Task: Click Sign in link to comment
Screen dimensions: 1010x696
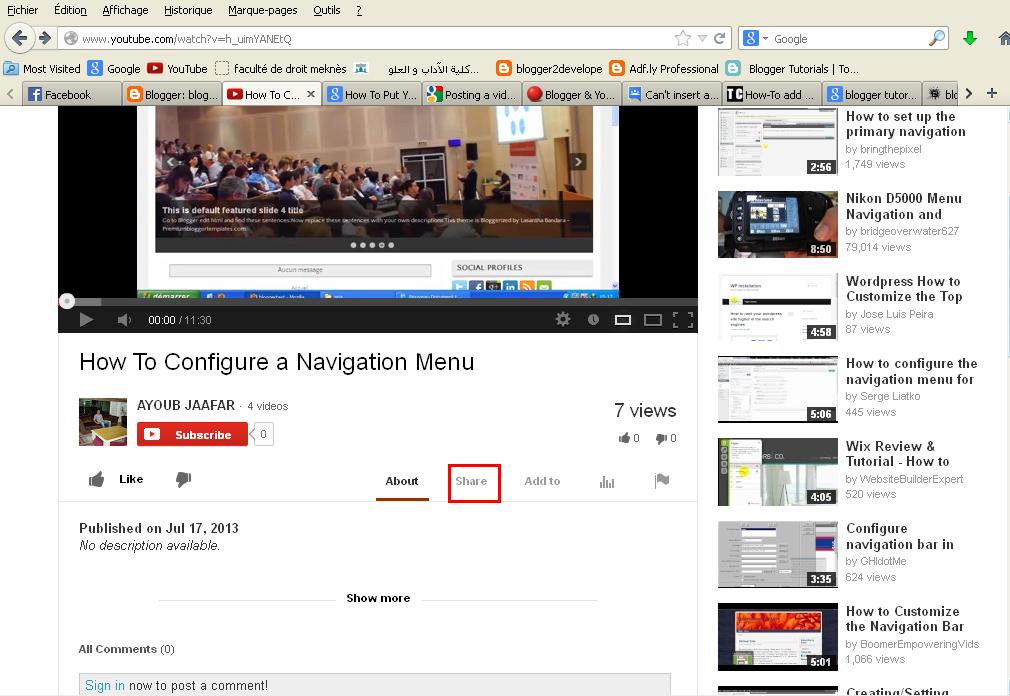Action: click(104, 685)
